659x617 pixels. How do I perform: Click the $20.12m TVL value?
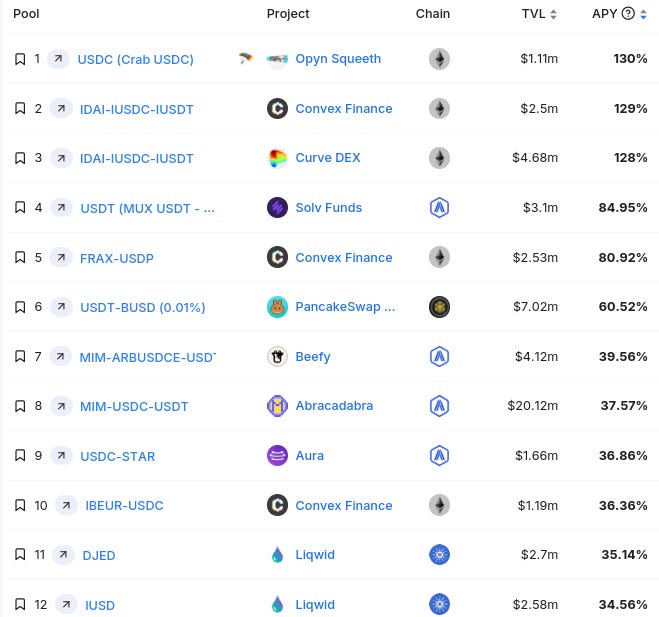tap(532, 406)
